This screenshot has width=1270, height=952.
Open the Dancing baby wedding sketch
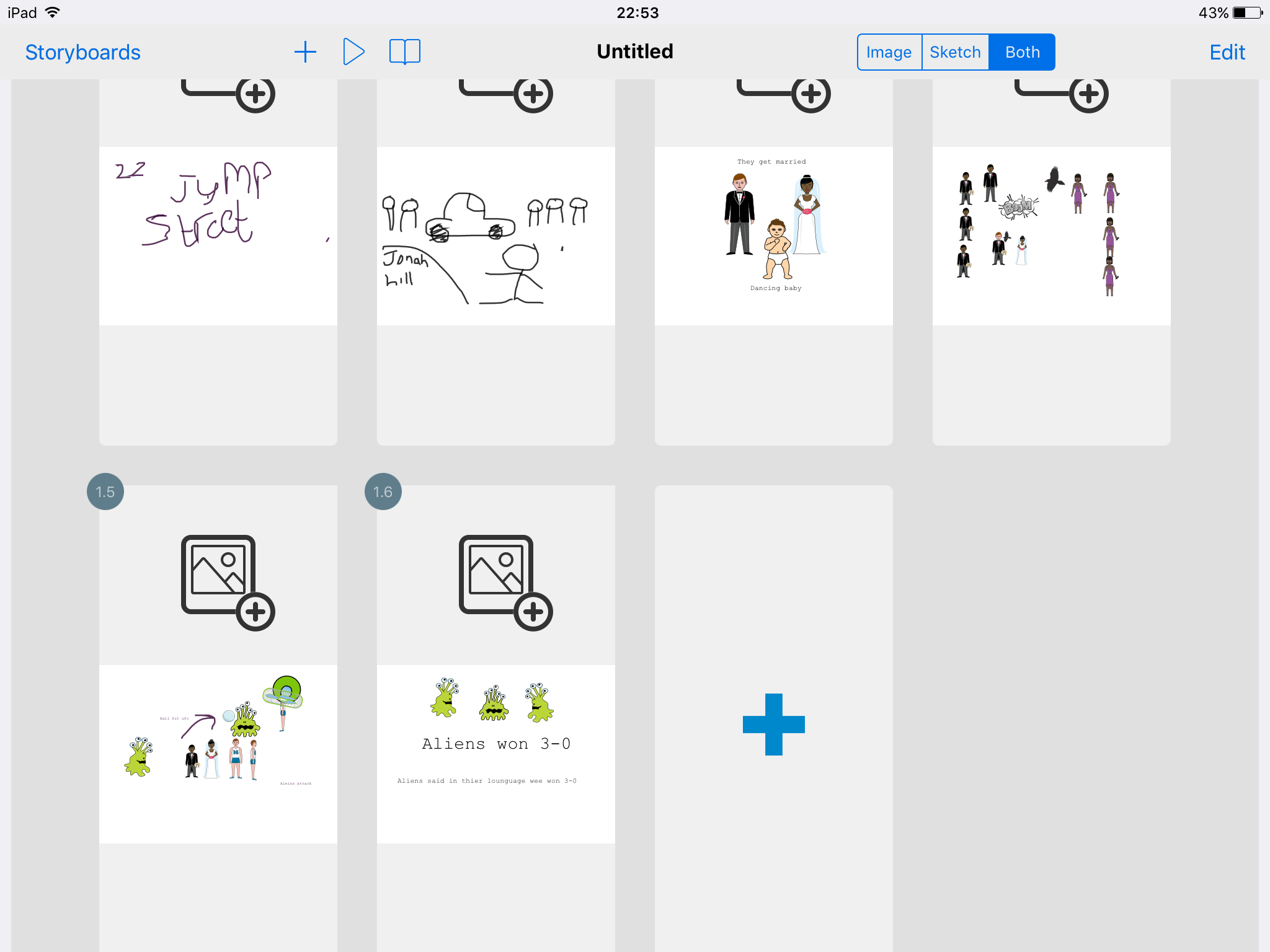click(774, 236)
